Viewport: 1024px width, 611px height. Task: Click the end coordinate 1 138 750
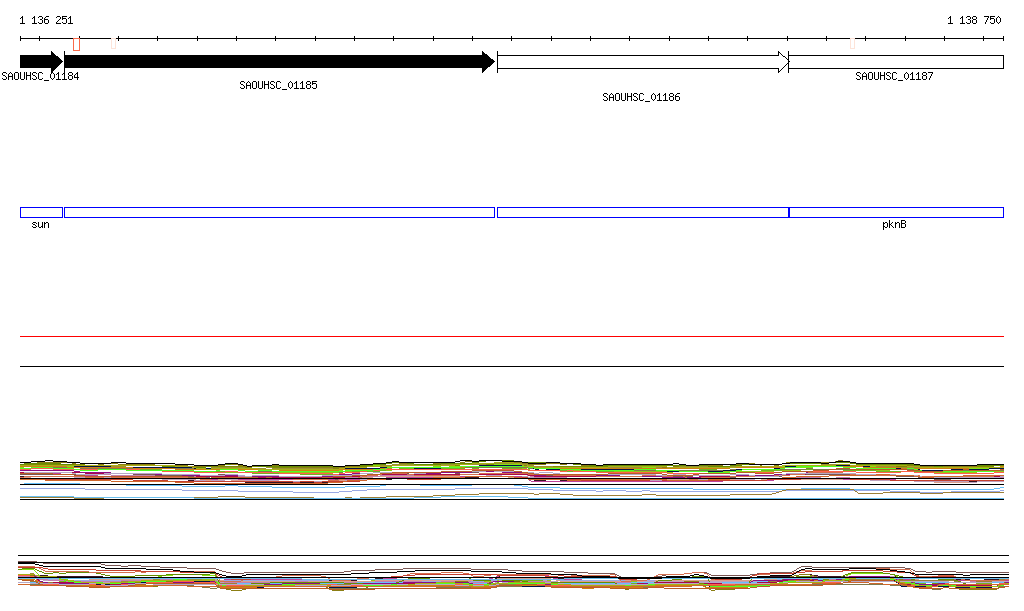point(974,20)
